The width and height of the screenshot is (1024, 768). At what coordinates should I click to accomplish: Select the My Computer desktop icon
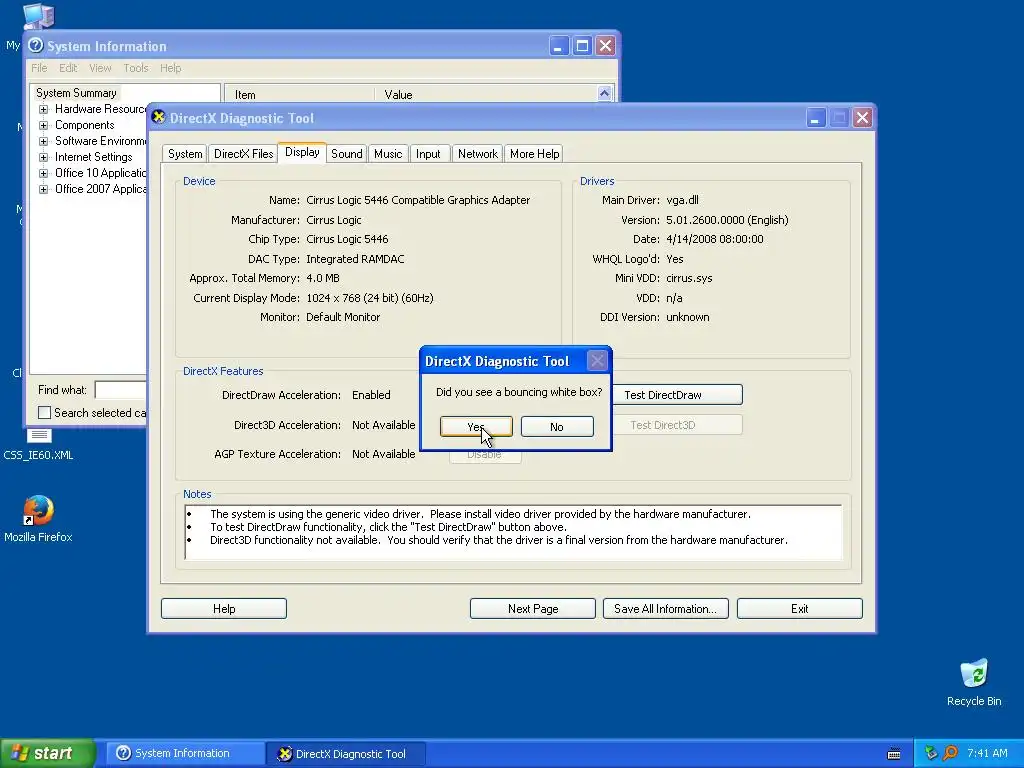(x=38, y=16)
